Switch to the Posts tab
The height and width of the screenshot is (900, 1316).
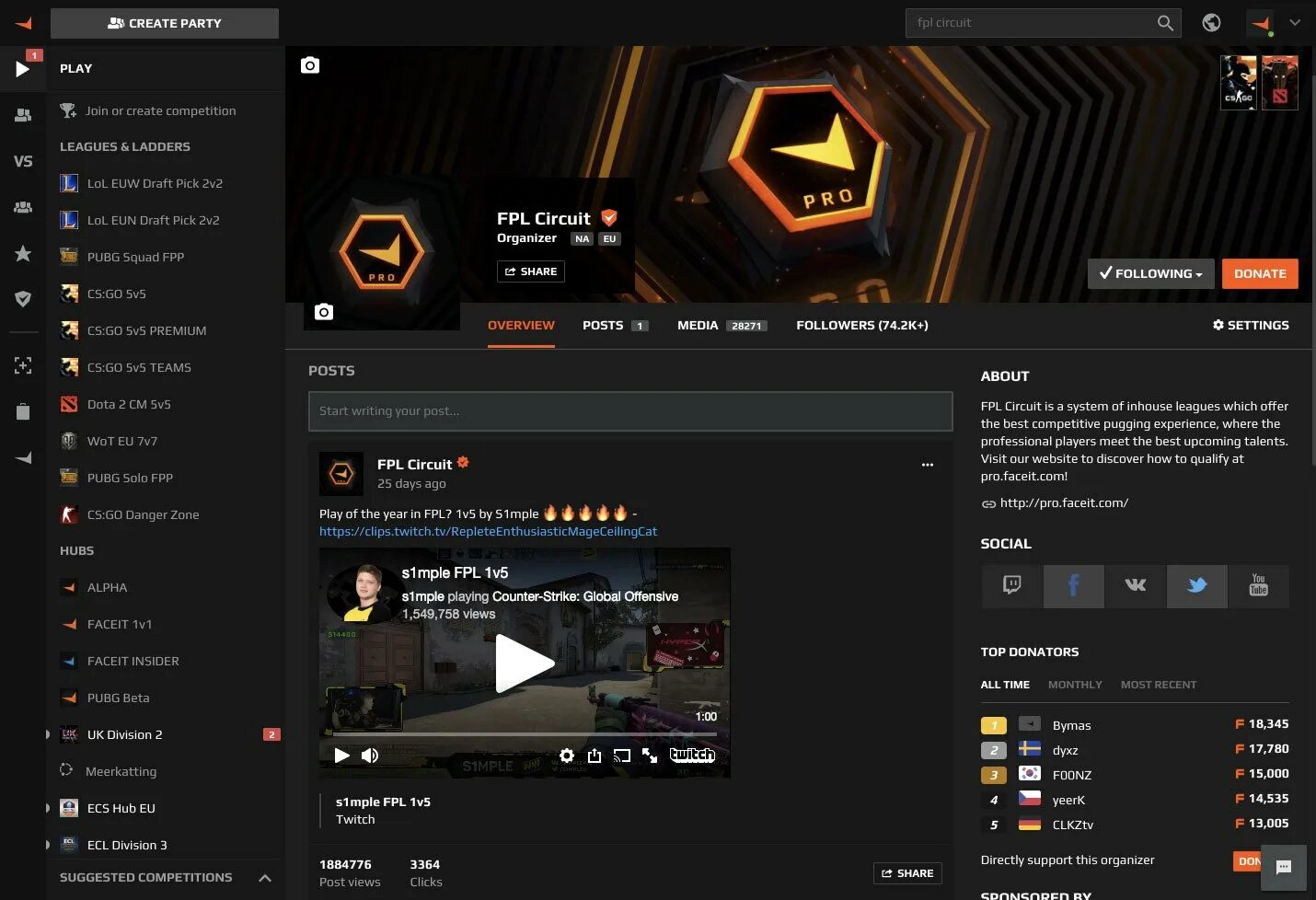tap(615, 326)
